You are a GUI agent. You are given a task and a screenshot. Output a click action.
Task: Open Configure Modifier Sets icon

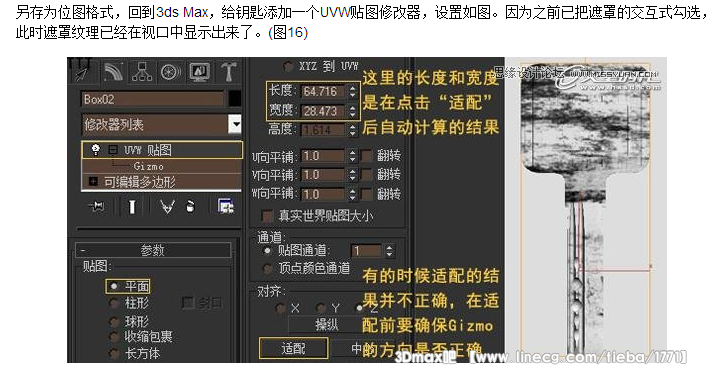click(x=226, y=206)
